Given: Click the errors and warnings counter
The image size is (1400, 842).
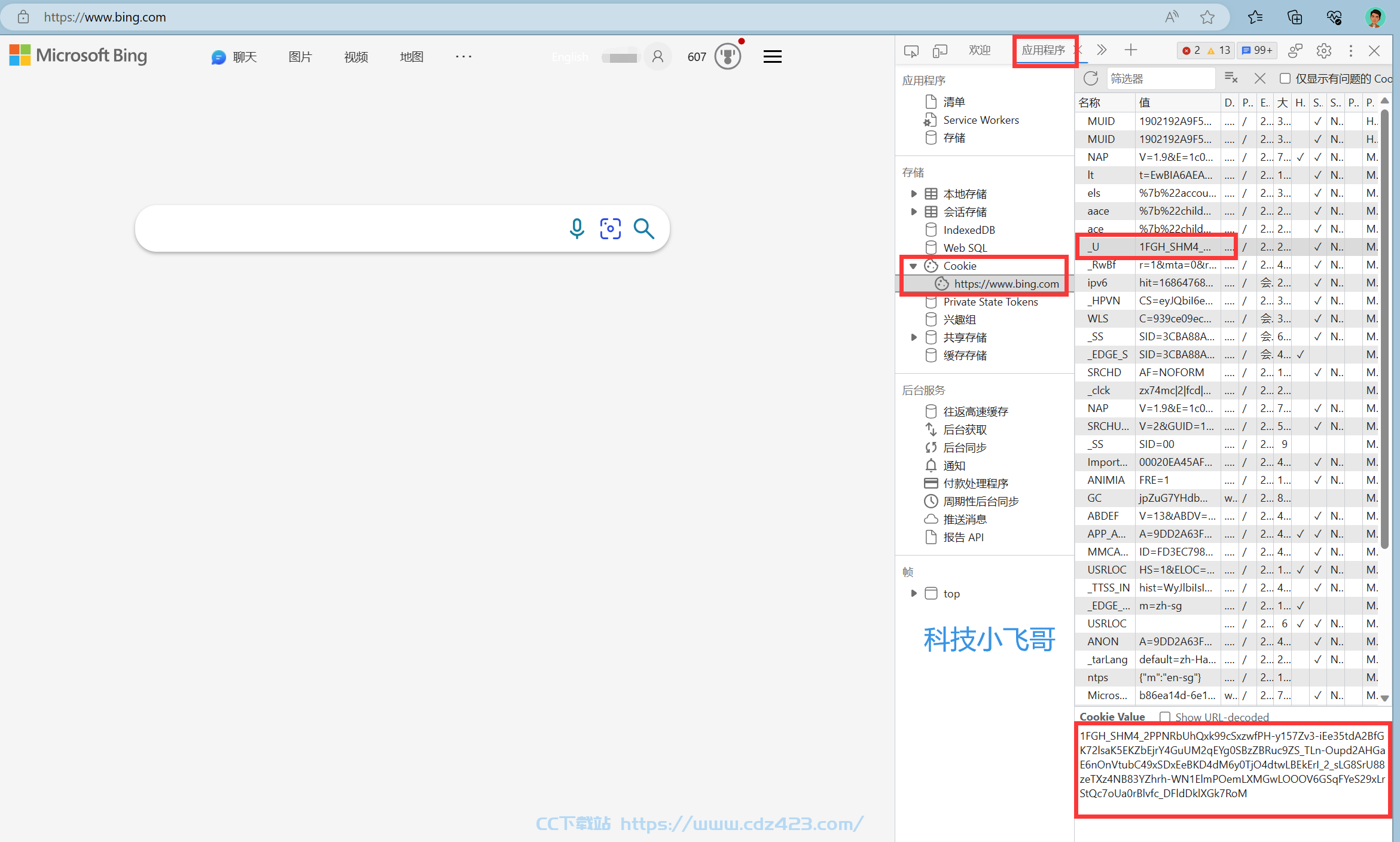Looking at the screenshot, I should tap(1206, 50).
